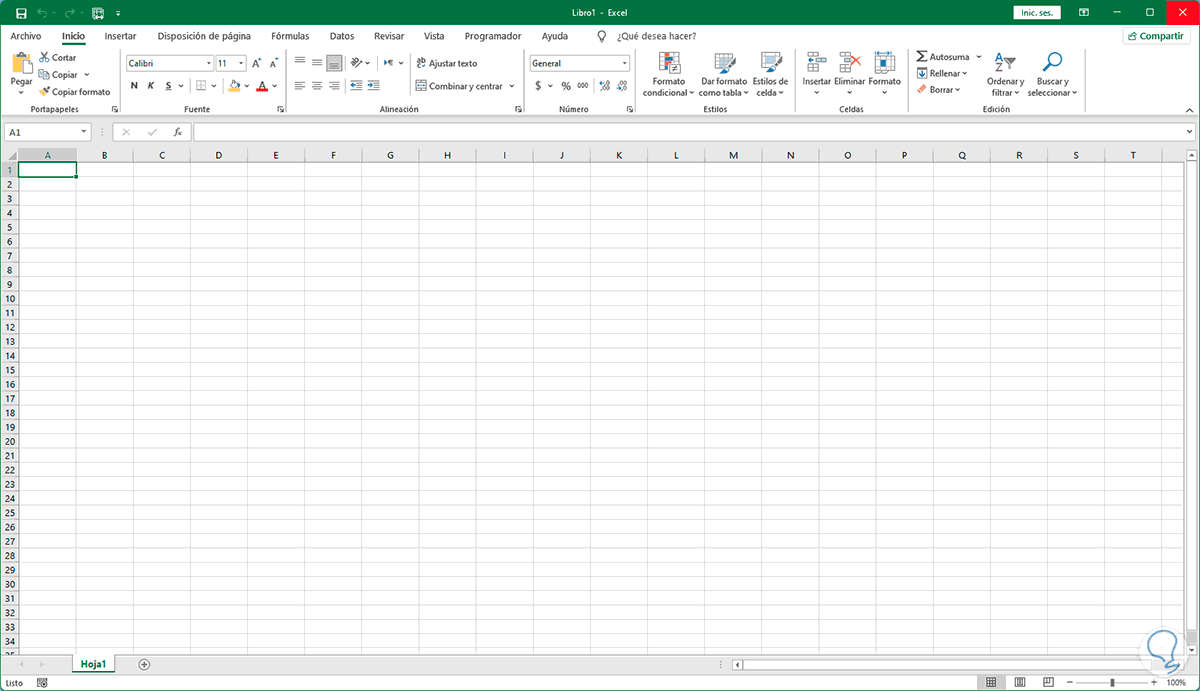Center text horizontally

317,86
